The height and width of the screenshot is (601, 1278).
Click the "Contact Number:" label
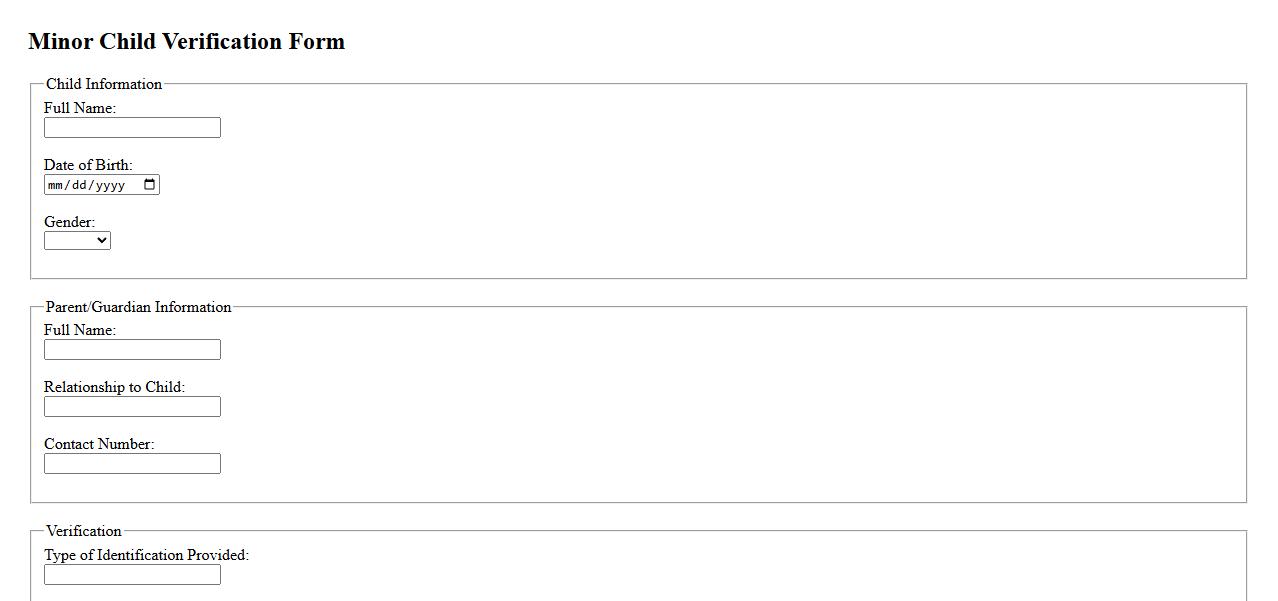(99, 444)
